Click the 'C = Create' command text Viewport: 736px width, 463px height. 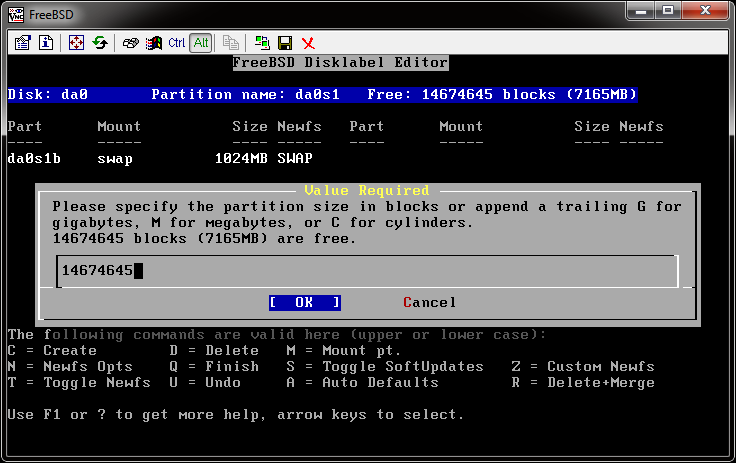pyautogui.click(x=52, y=350)
